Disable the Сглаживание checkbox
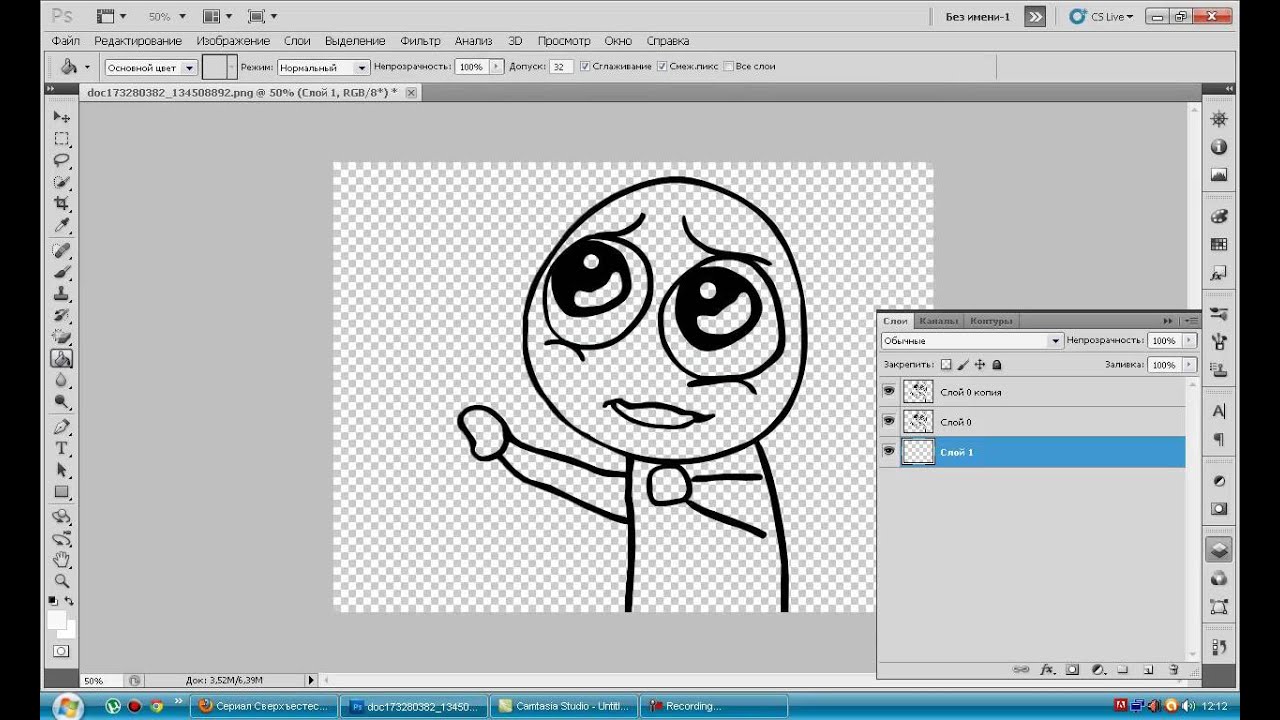Screen dimensions: 1280x720 585,66
